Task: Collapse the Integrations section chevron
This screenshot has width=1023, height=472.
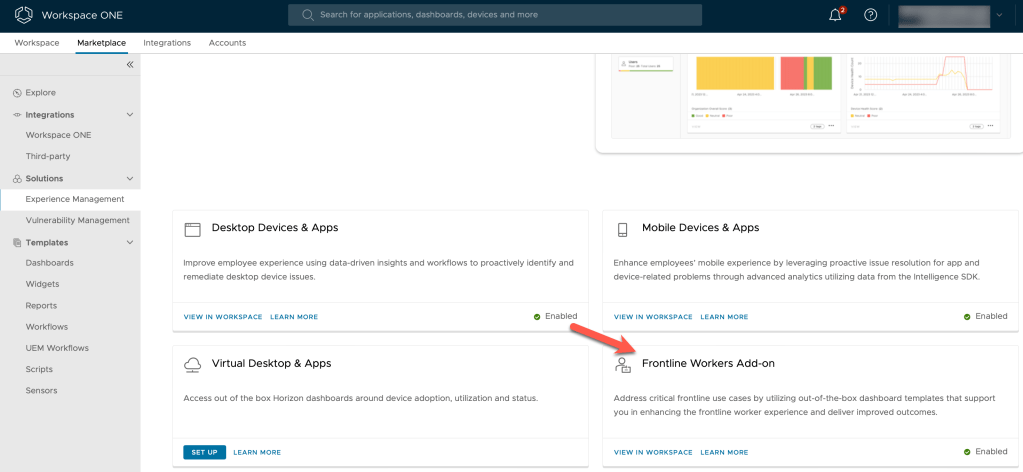Action: pos(129,115)
